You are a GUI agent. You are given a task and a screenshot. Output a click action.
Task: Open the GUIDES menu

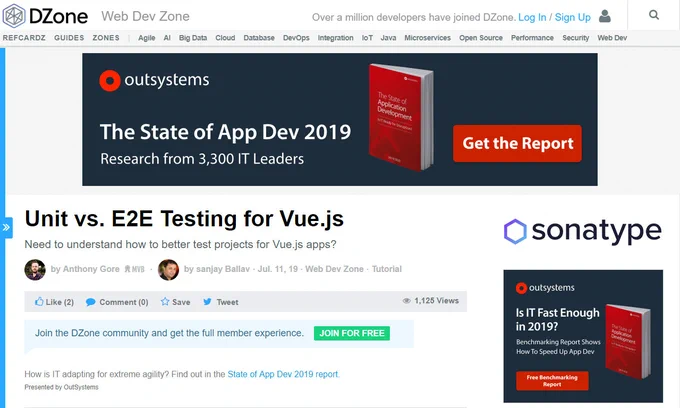(x=69, y=38)
